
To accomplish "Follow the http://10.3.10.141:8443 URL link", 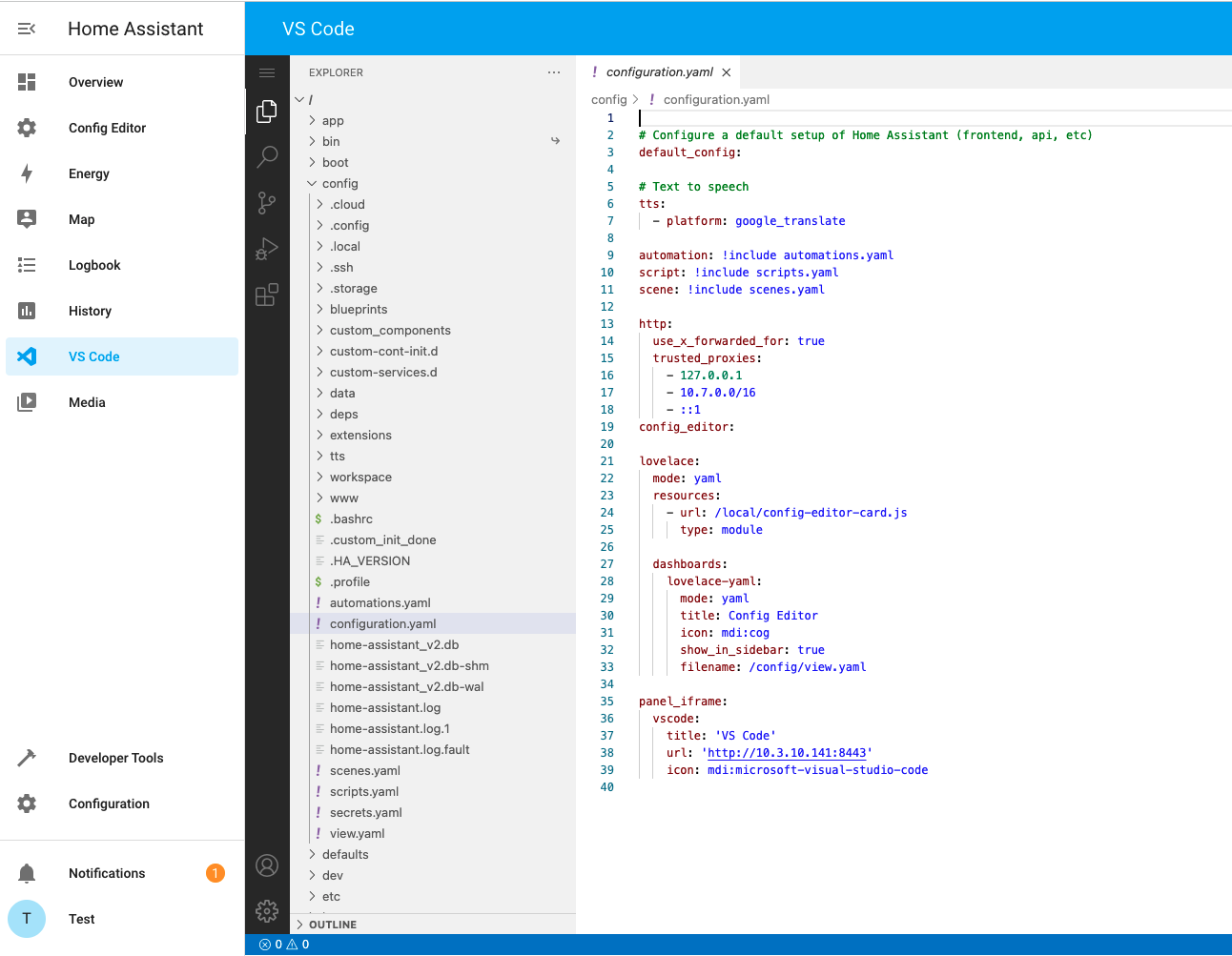I will click(x=787, y=753).
